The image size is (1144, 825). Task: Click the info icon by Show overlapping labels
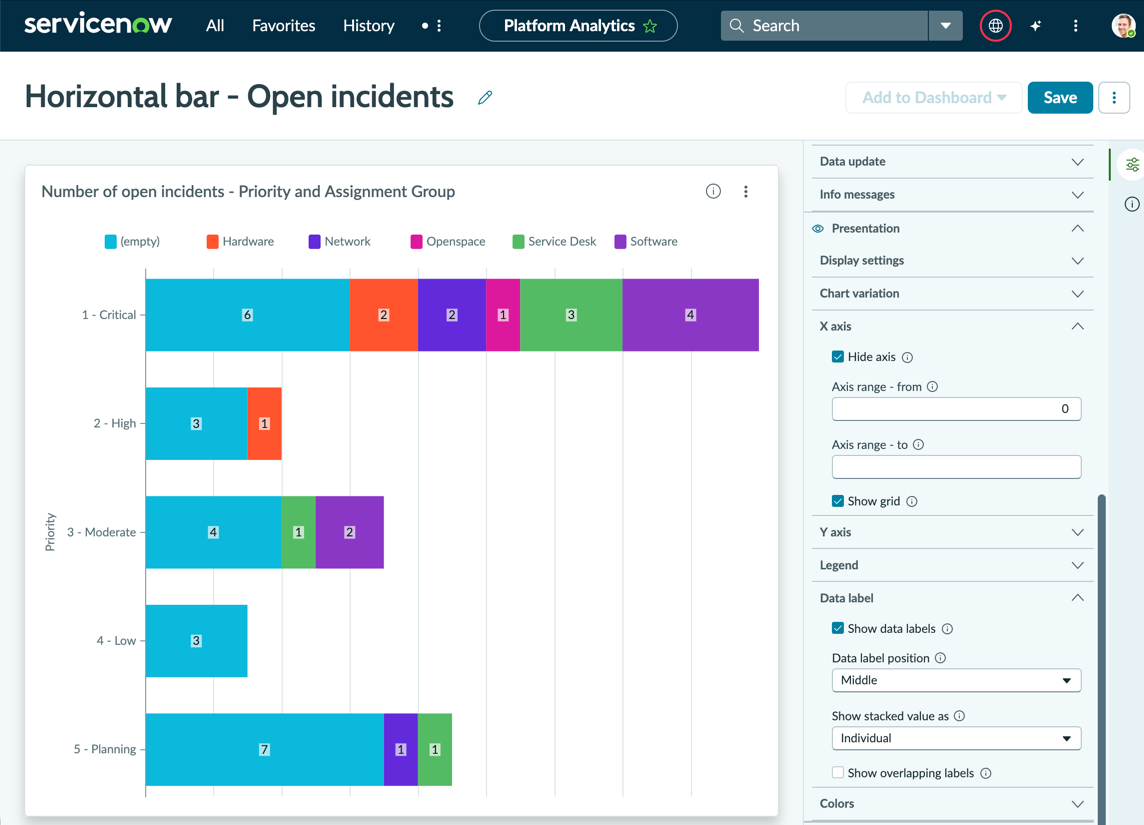[986, 773]
